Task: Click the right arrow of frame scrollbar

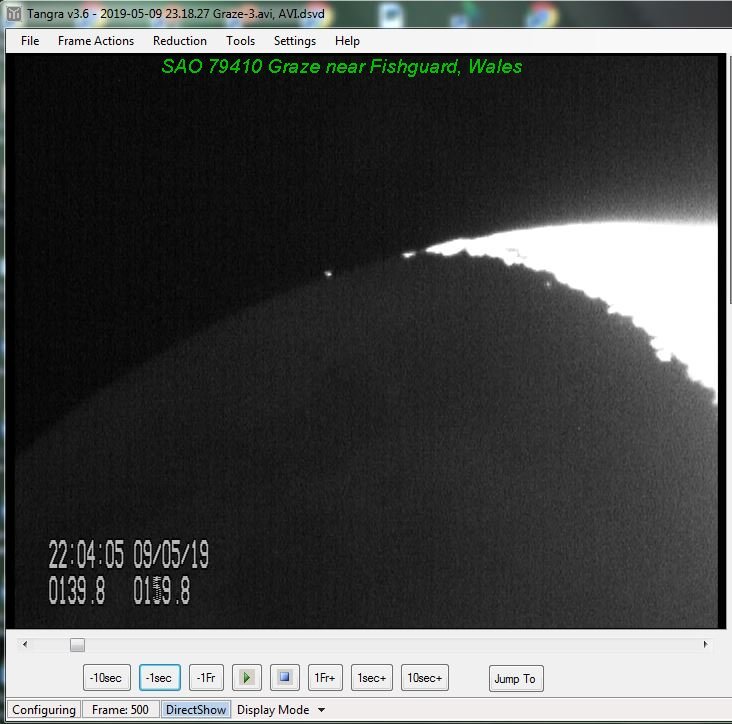Action: point(706,645)
